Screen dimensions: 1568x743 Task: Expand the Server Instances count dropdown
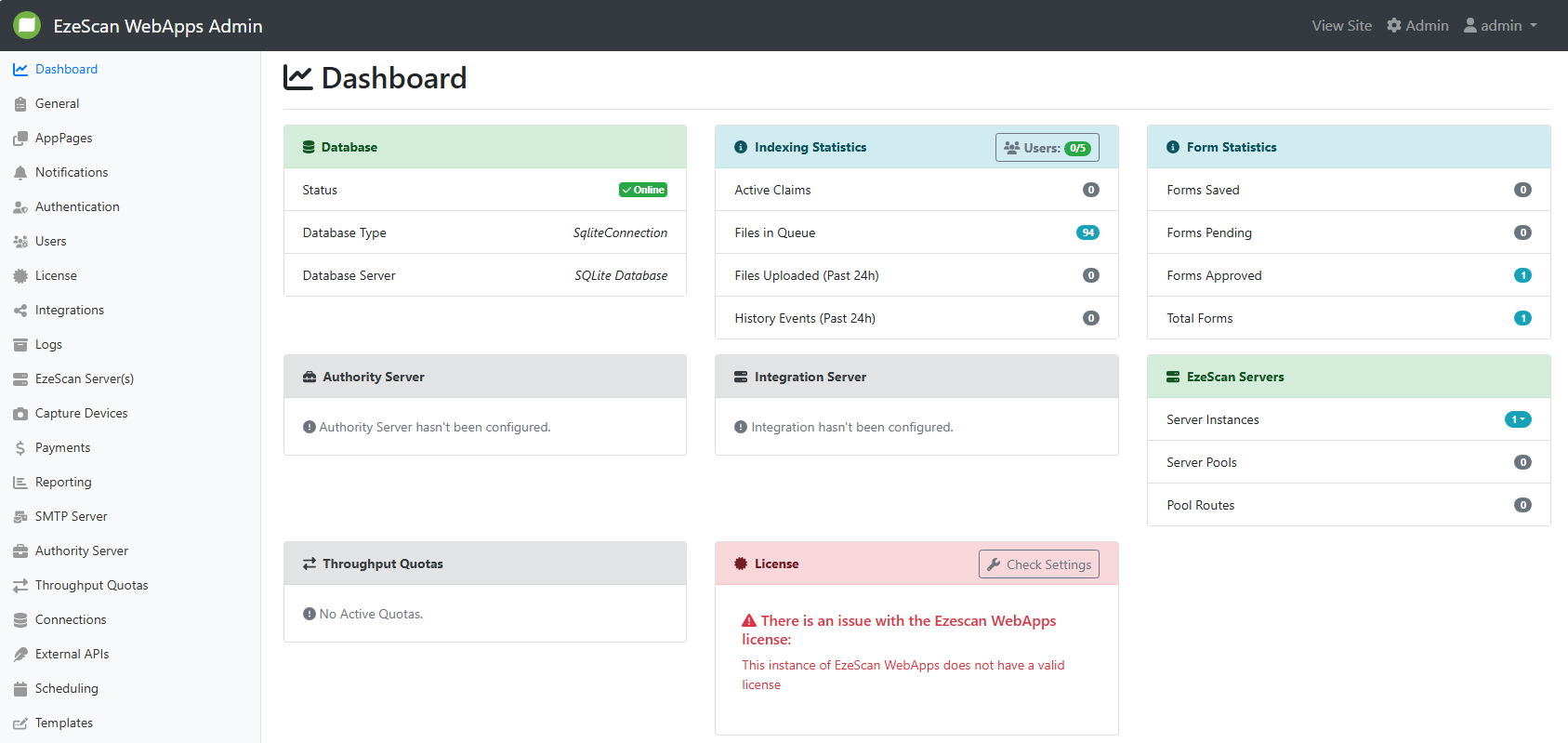click(1517, 419)
